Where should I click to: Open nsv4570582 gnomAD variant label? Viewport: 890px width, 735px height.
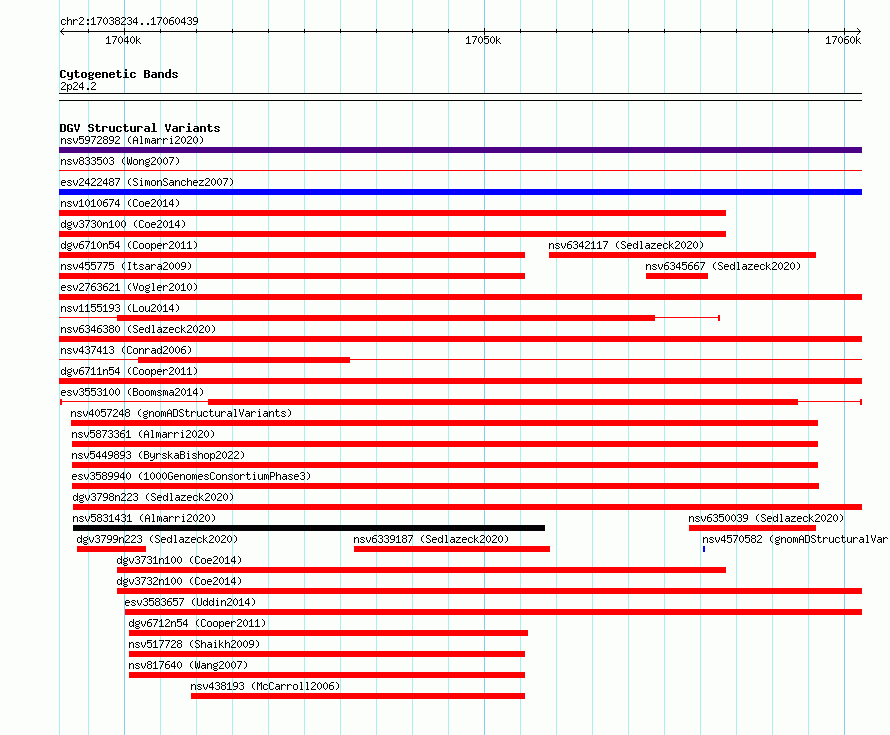(795, 539)
